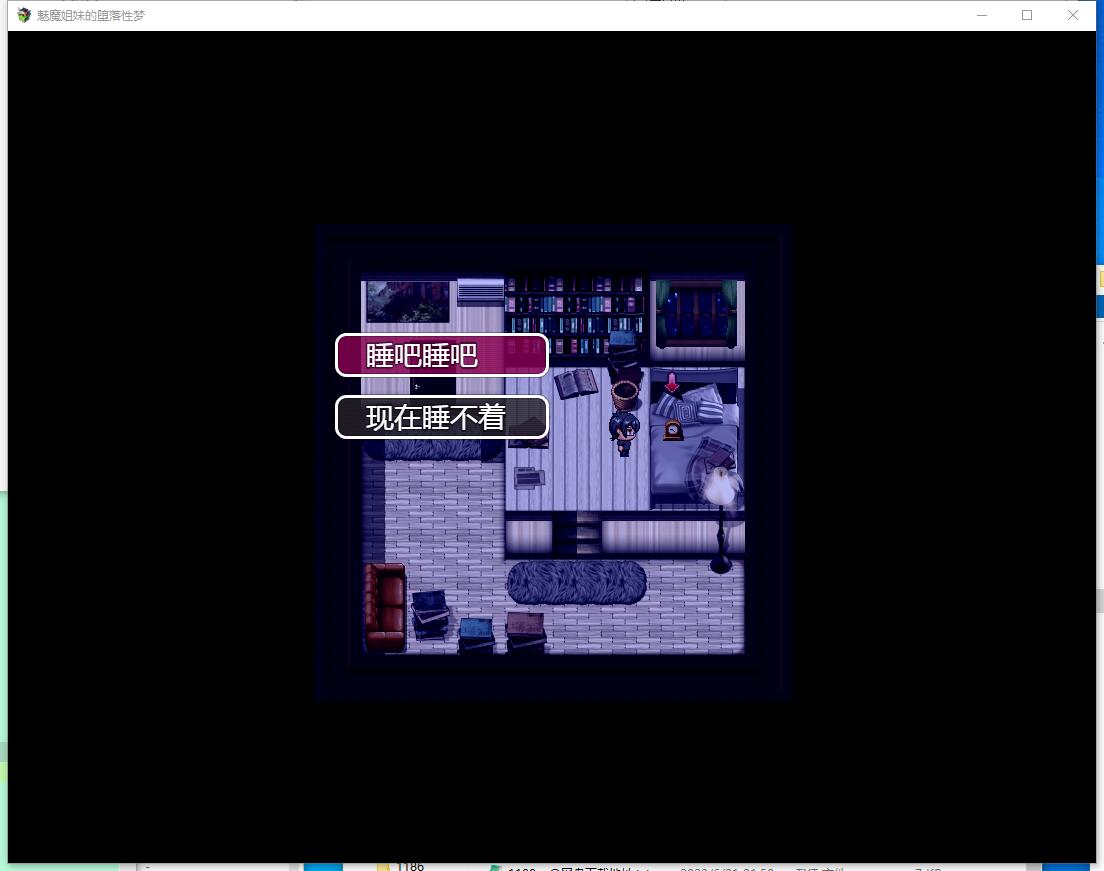Click the open book on the floor

coord(576,384)
